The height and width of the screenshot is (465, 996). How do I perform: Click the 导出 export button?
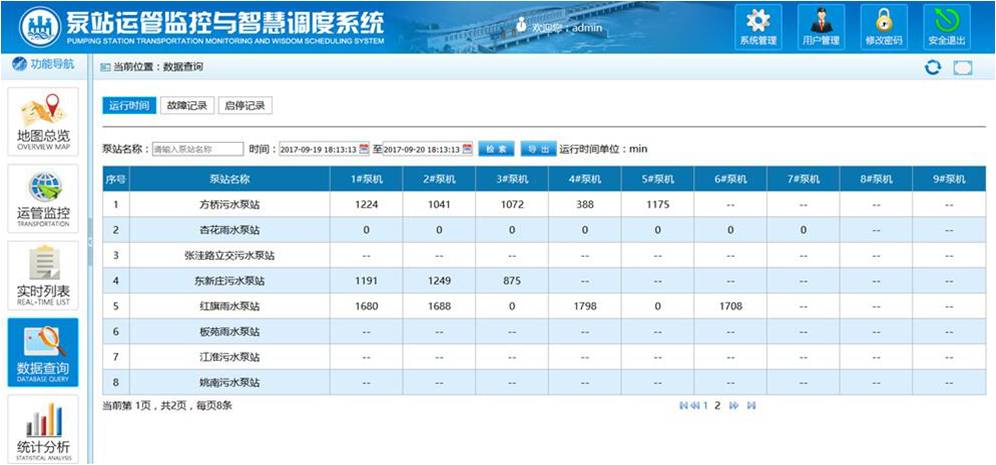tap(538, 149)
